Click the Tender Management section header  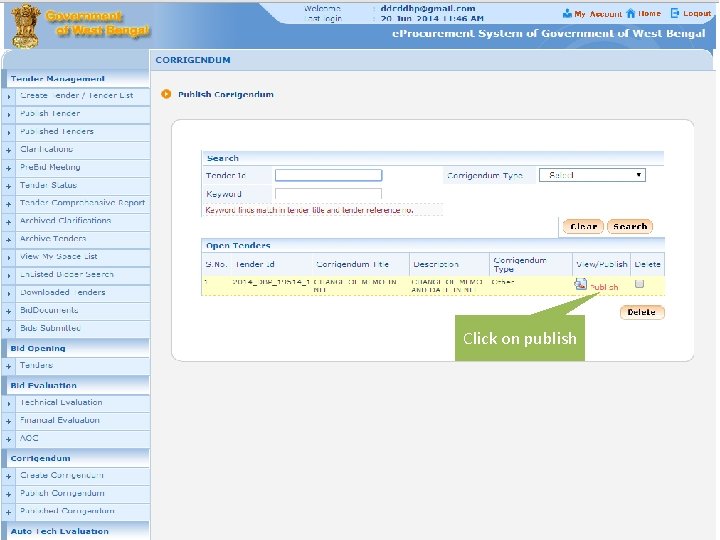pyautogui.click(x=58, y=79)
